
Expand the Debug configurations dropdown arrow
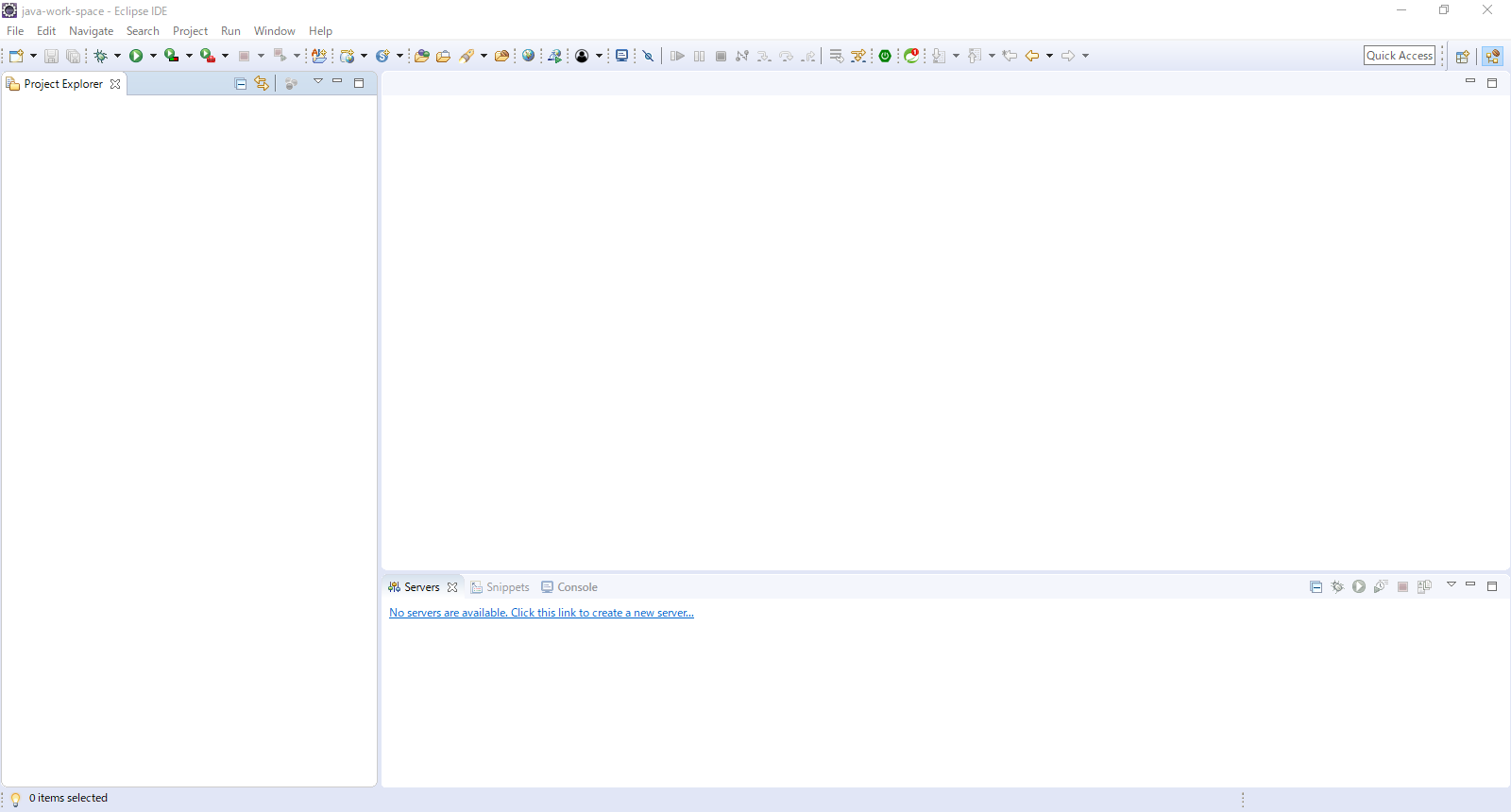117,56
